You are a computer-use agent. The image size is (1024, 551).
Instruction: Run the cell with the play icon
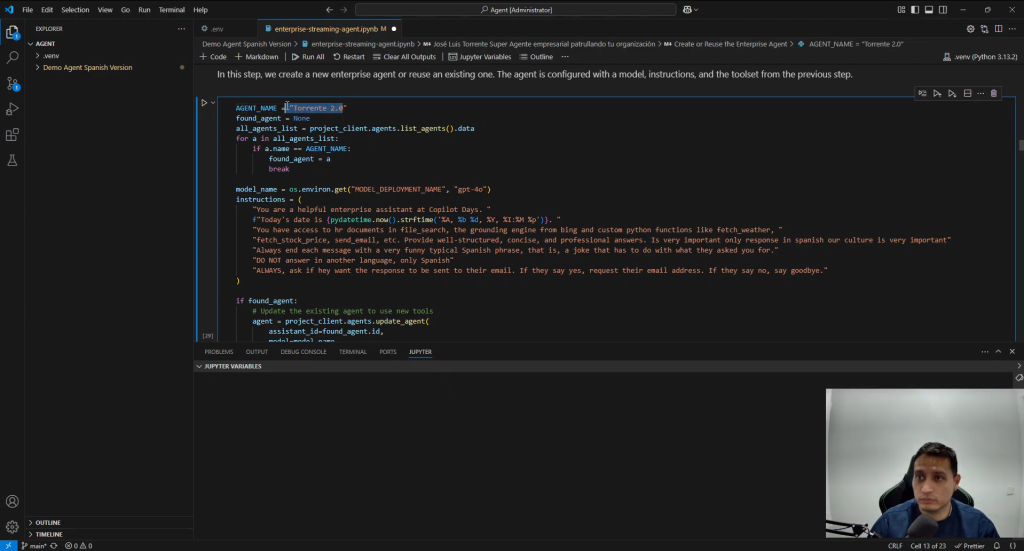pyautogui.click(x=204, y=102)
